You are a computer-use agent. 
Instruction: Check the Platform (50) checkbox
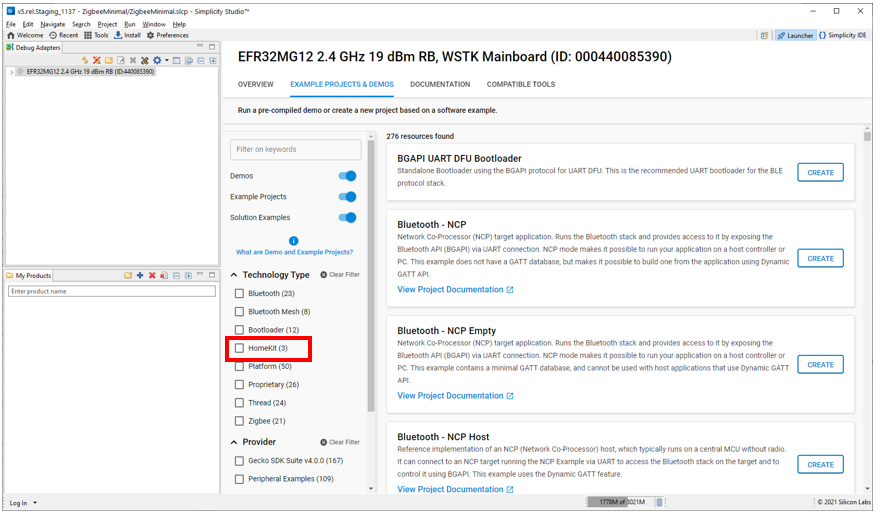[x=240, y=366]
